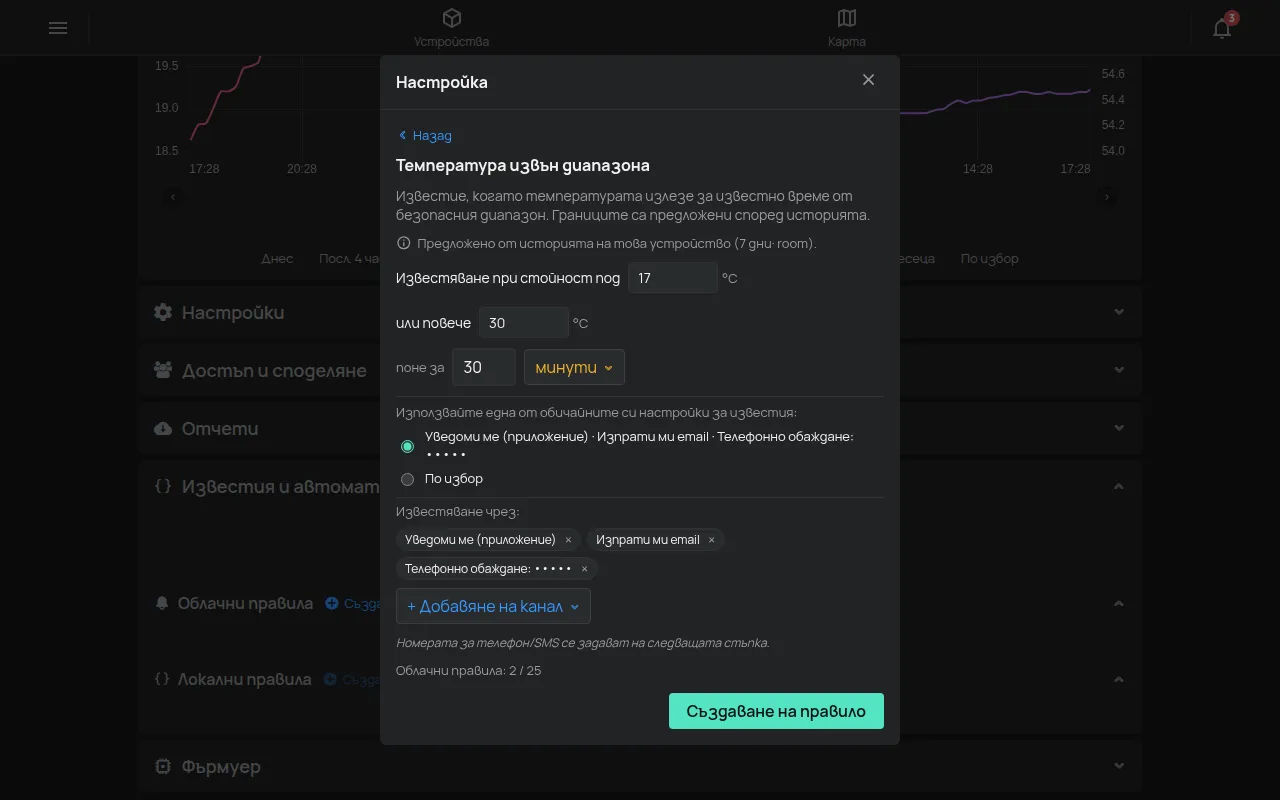The height and width of the screenshot is (800, 1280).
Task: Expand the Настройки section chevron
Action: point(1119,312)
